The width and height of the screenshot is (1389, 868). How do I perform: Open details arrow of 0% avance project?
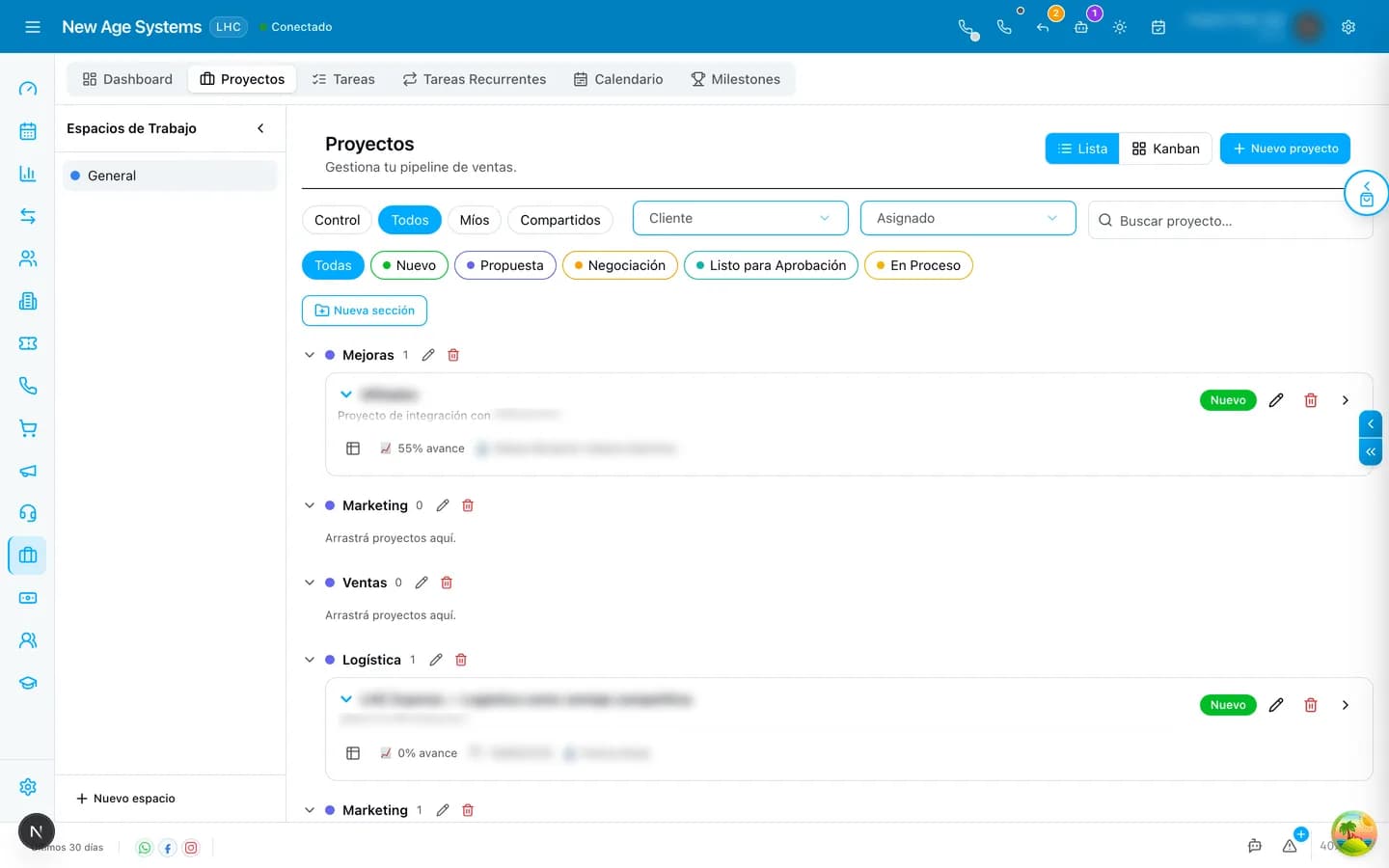[x=1346, y=705]
